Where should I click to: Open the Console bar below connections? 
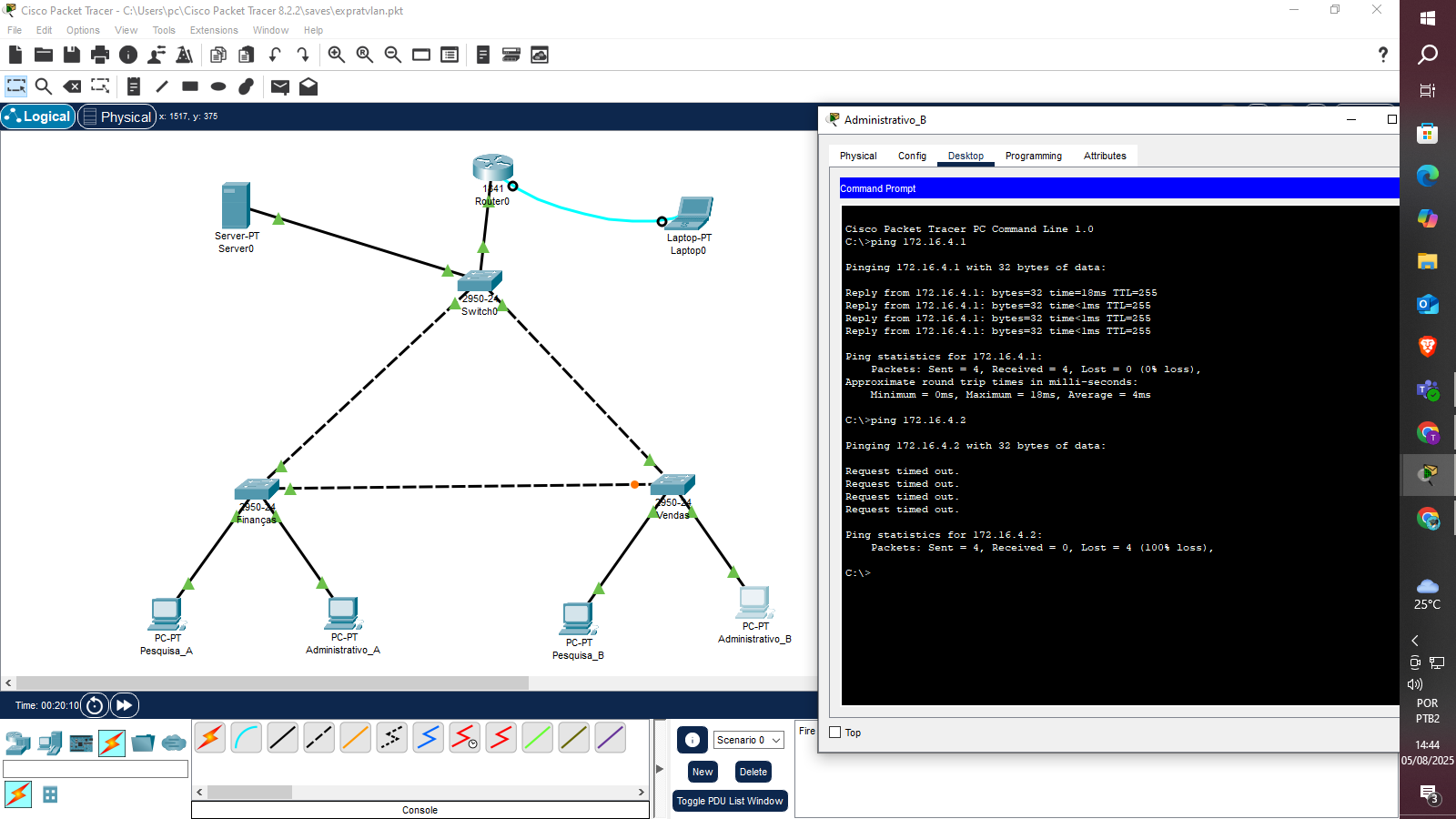[x=420, y=810]
